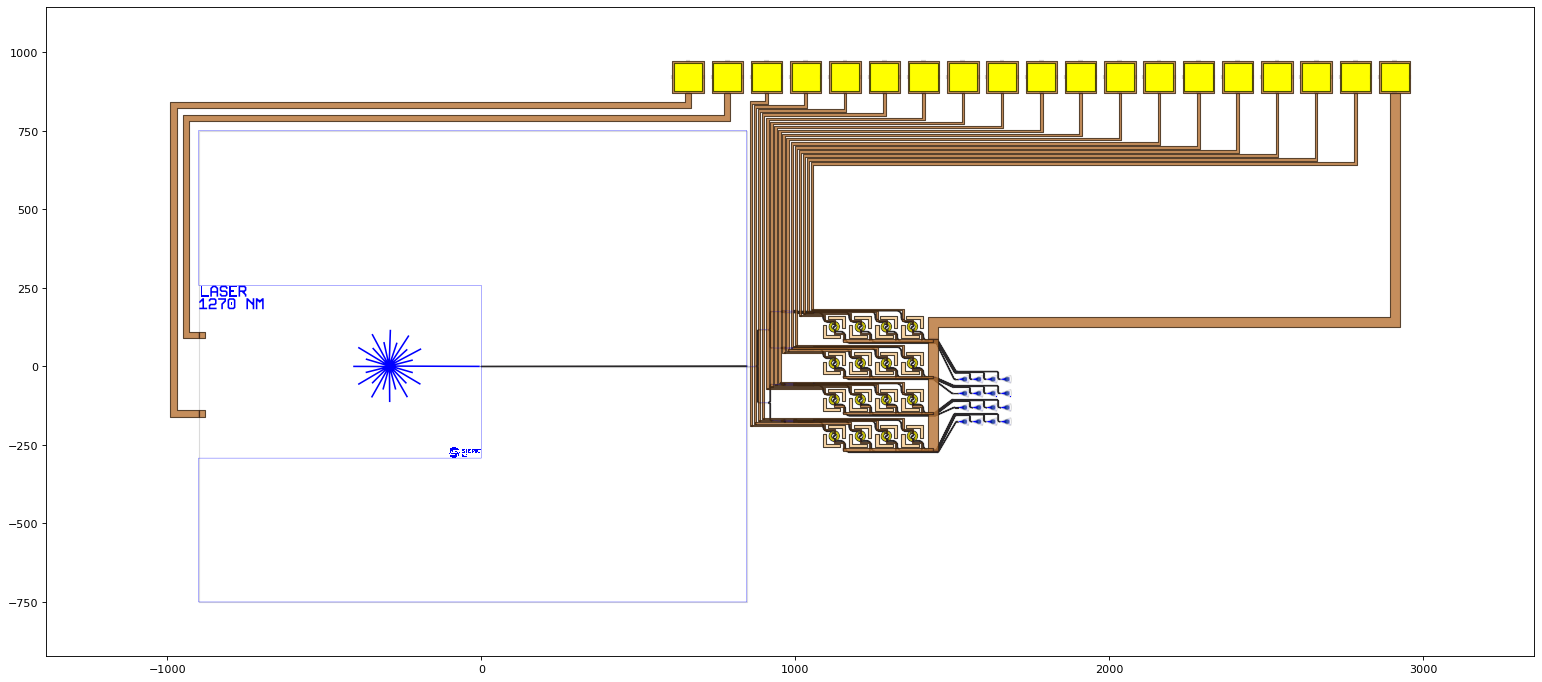Viewport: 1542px width, 682px height.
Task: Click the leftmost yellow bond pad
Action: point(688,77)
